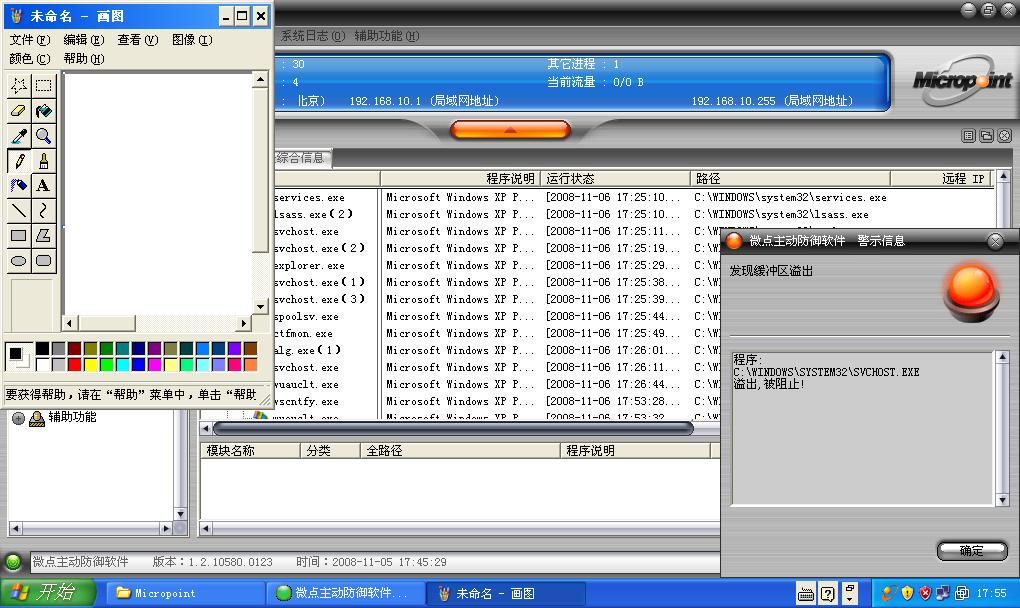
Task: Click the 远程 IP column header
Action: (x=941, y=179)
